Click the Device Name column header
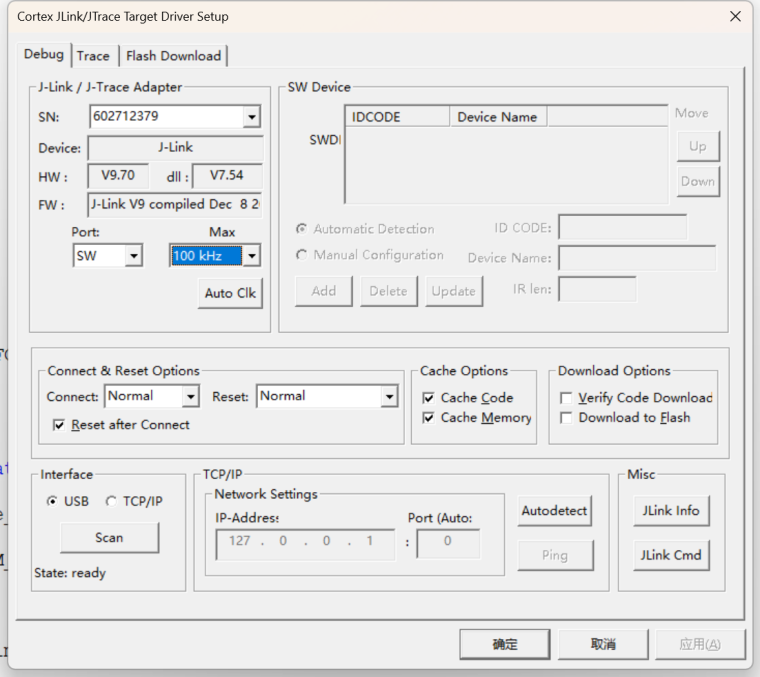This screenshot has height=677, width=760. pos(499,117)
